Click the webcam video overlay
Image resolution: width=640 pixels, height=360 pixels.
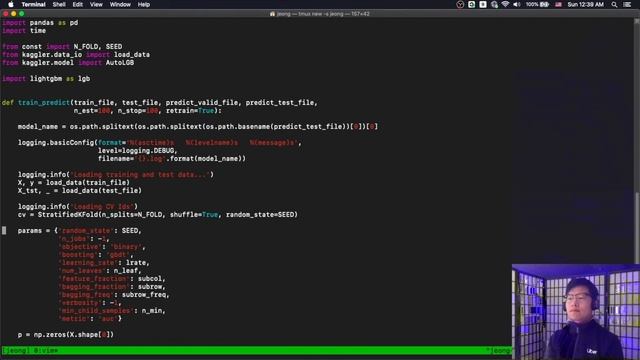[576, 312]
